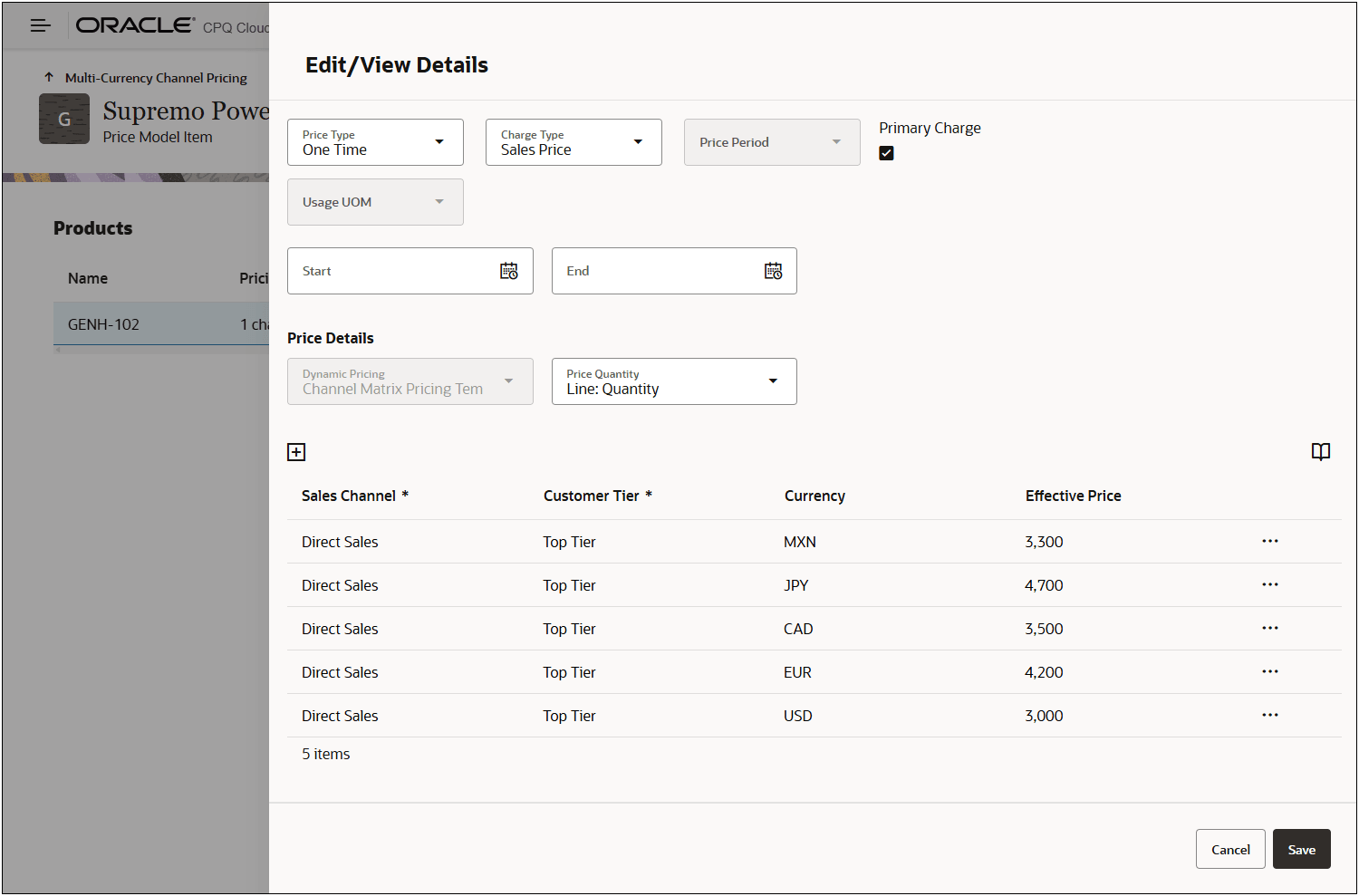Open the actions menu for the CAD row
Screen dimensions: 1359x896
click(1270, 628)
